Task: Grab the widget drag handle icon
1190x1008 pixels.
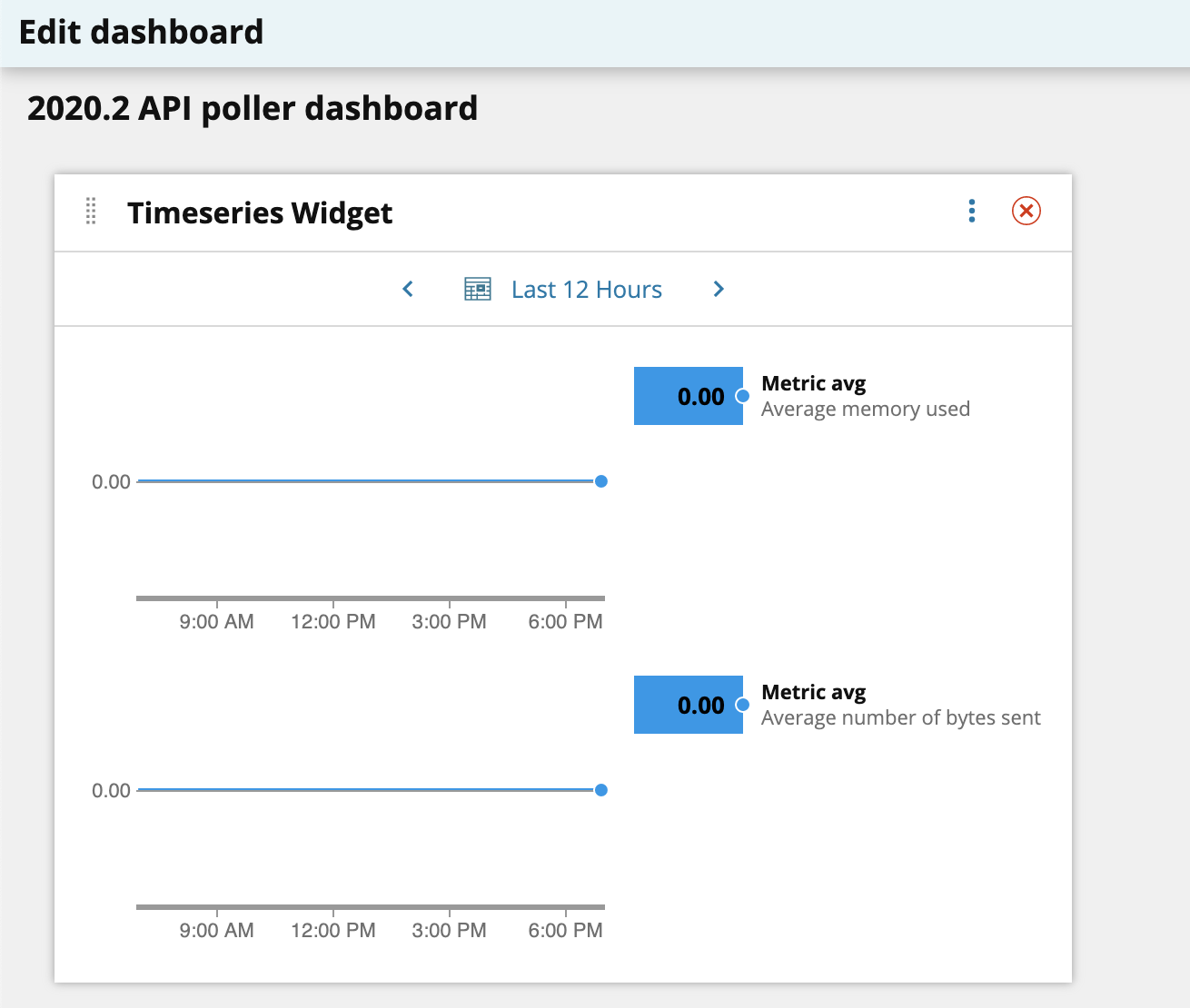Action: click(x=91, y=211)
